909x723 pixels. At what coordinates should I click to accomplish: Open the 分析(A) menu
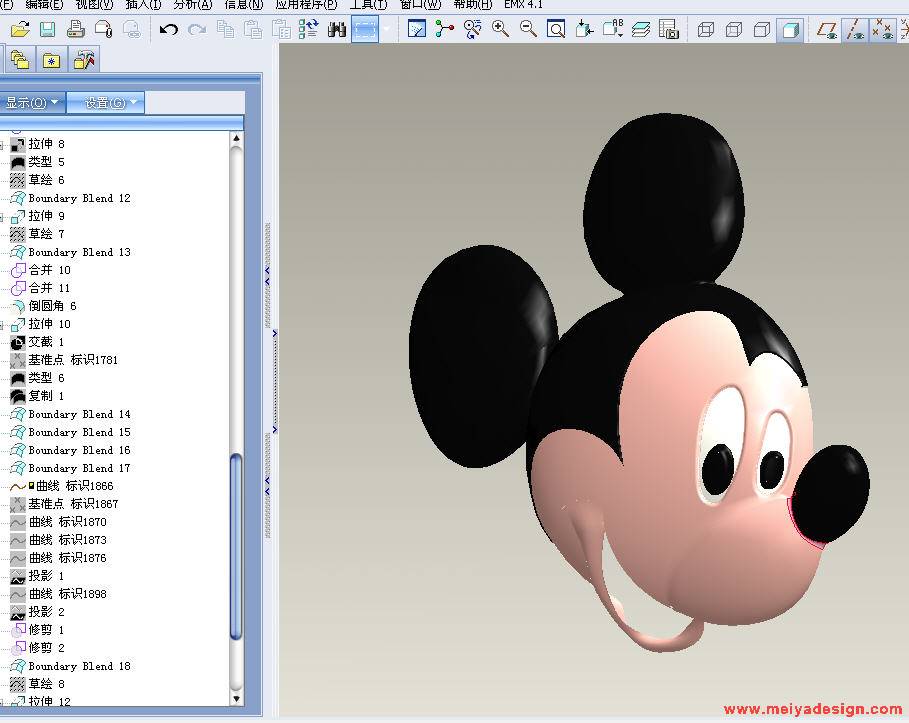(192, 5)
